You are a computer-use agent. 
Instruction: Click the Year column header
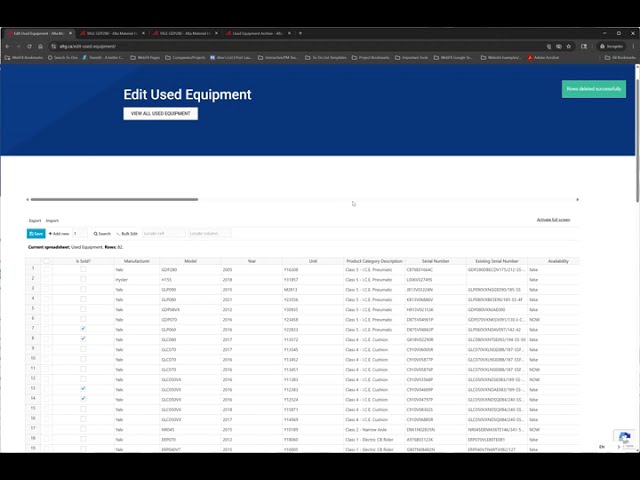[251, 261]
